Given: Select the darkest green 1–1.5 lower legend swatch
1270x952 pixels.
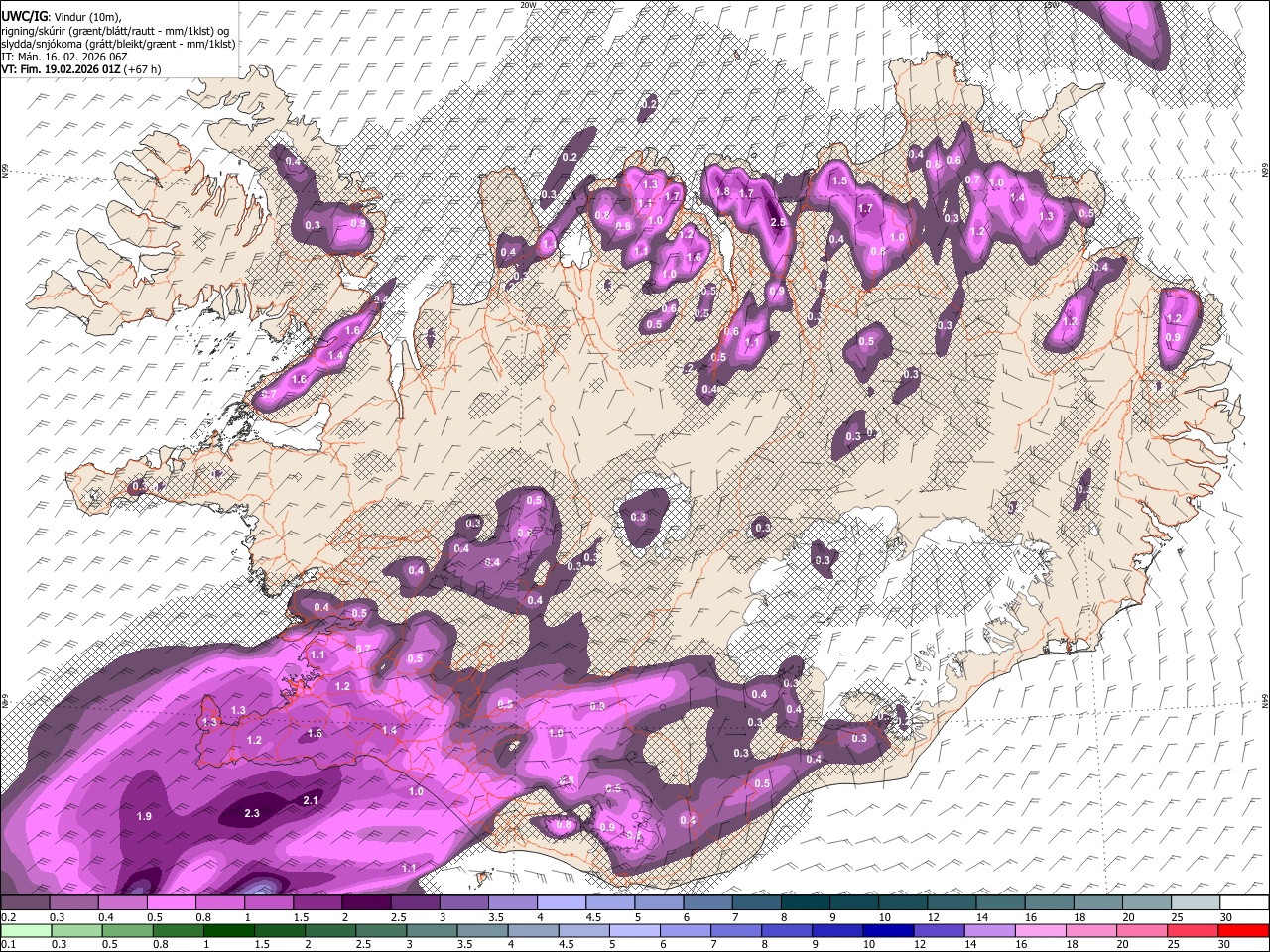Looking at the screenshot, I should coord(230,930).
